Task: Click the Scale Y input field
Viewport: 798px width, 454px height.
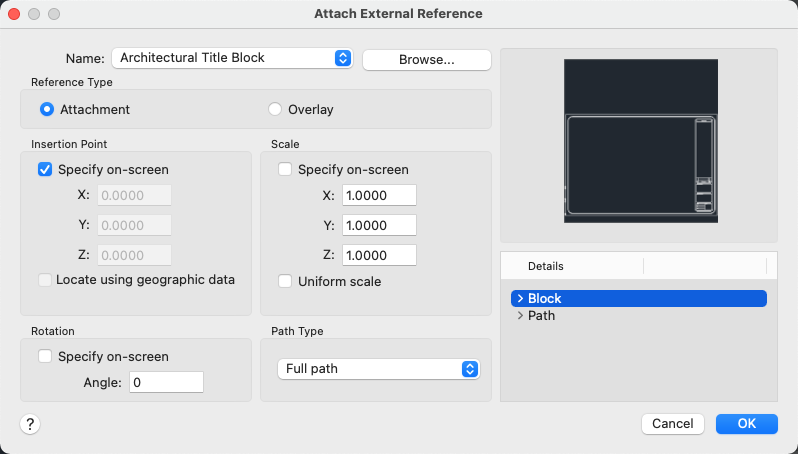Action: [x=379, y=225]
